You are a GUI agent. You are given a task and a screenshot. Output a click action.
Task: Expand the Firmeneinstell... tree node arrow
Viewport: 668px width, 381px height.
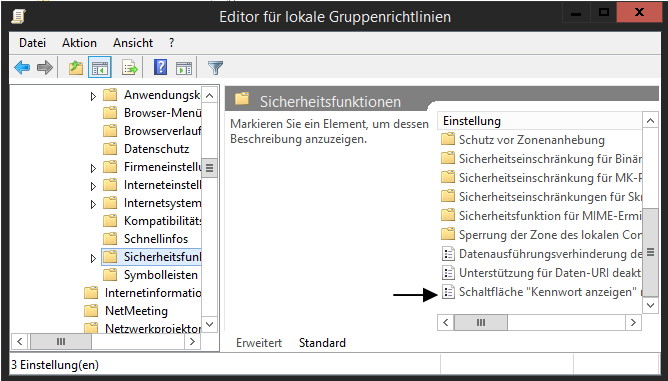tap(93, 168)
